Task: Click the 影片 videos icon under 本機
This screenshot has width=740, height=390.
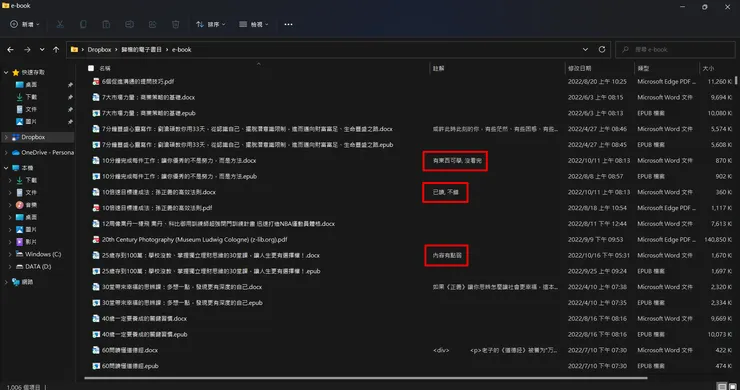Action: (x=19, y=242)
